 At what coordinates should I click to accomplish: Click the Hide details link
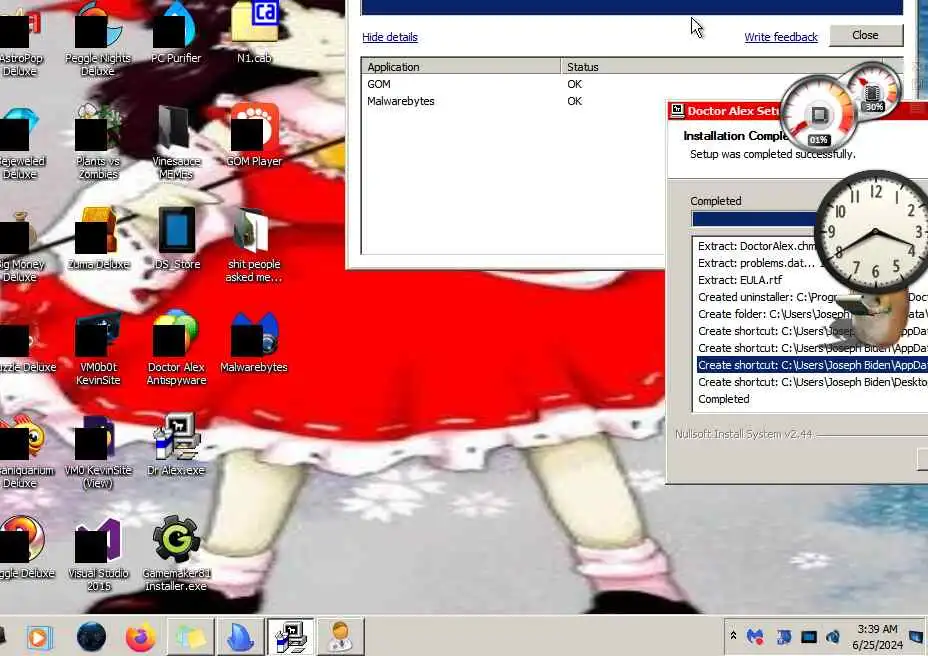389,37
